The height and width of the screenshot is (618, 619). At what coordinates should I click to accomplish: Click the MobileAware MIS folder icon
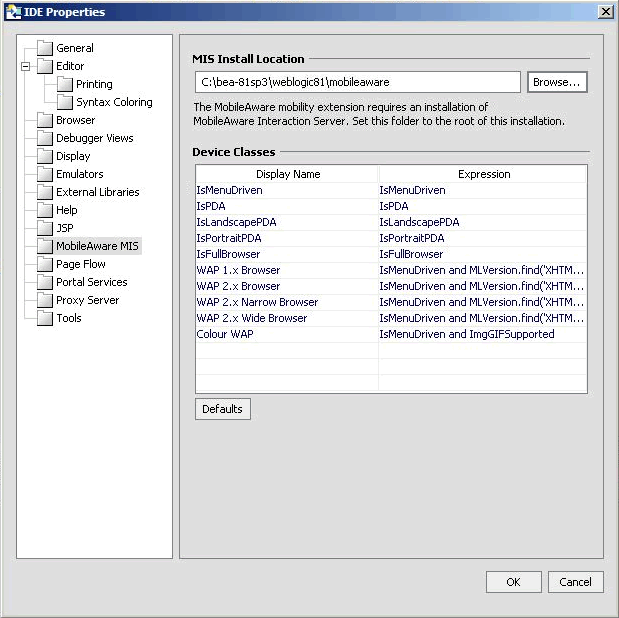[45, 246]
